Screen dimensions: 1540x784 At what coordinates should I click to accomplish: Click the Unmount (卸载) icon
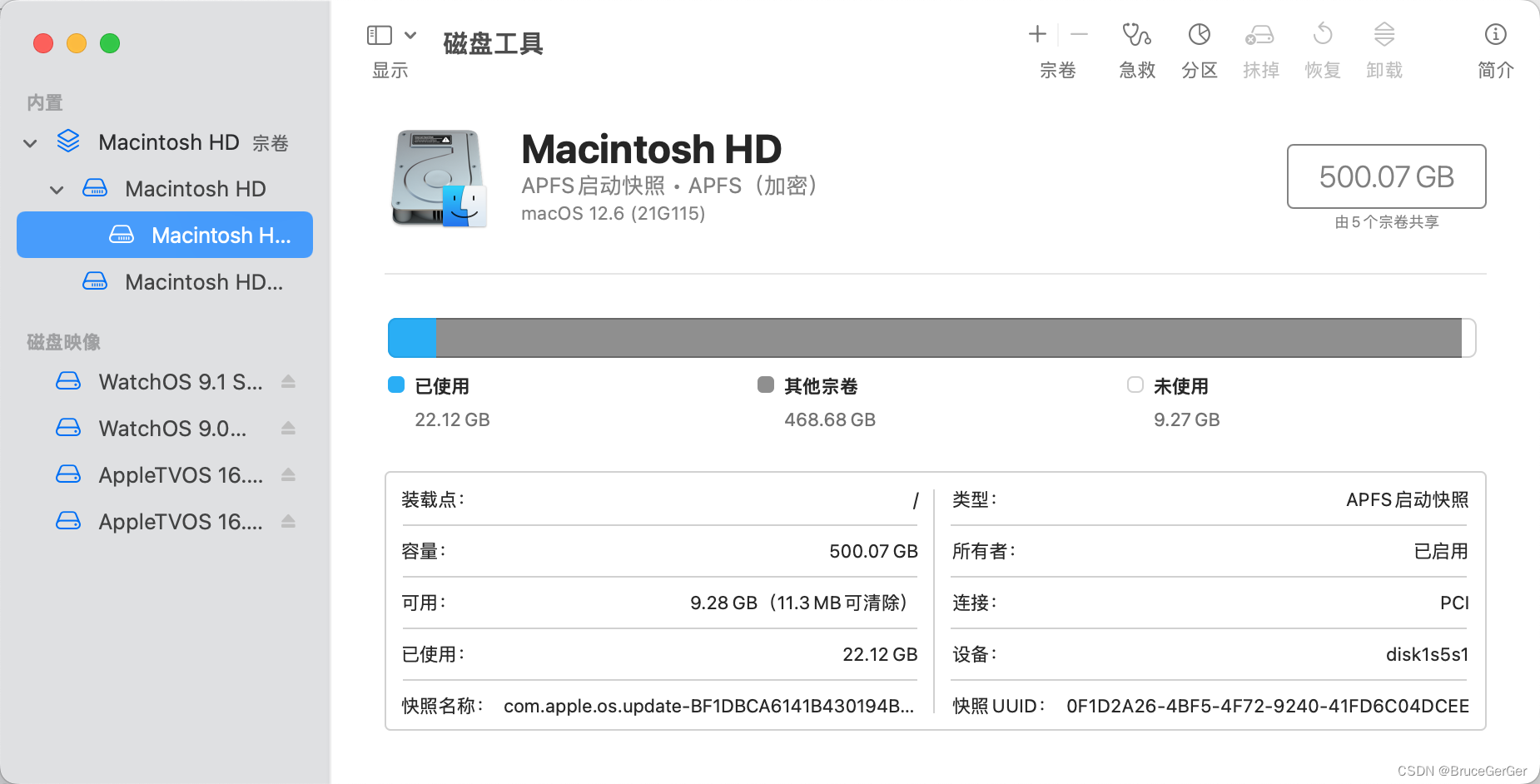1384,34
